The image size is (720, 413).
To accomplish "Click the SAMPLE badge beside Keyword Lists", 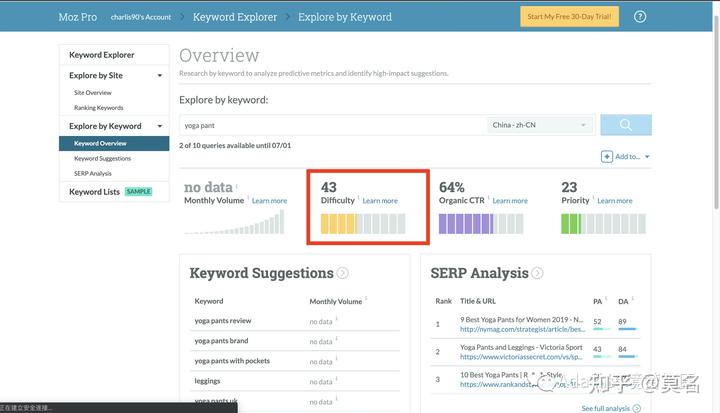I will tap(139, 192).
